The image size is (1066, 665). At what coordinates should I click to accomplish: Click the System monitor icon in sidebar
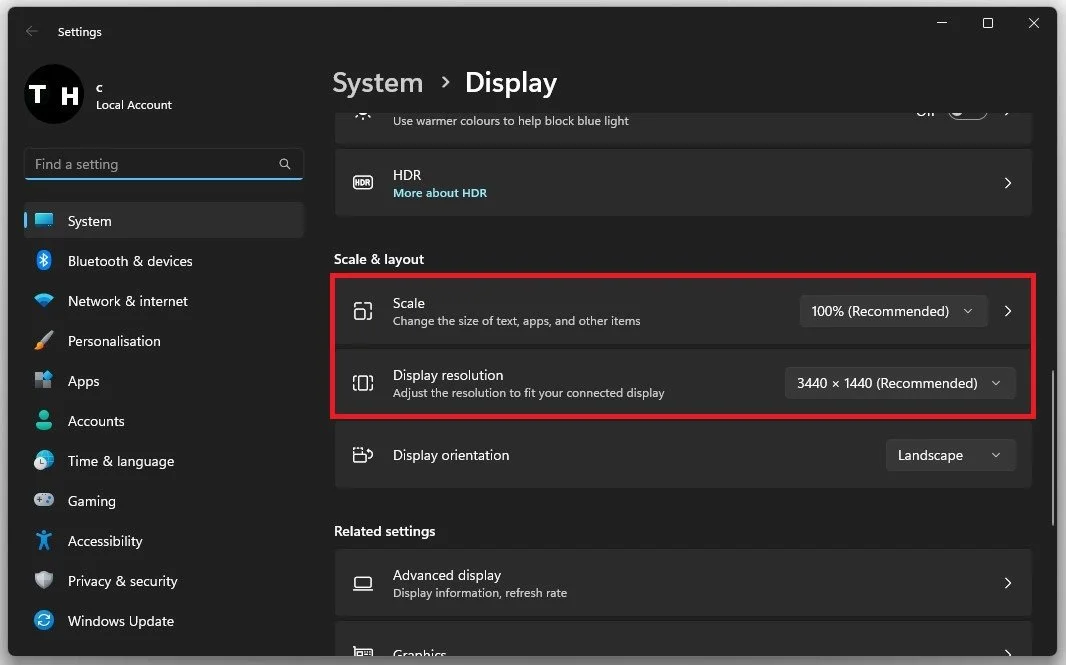point(44,220)
